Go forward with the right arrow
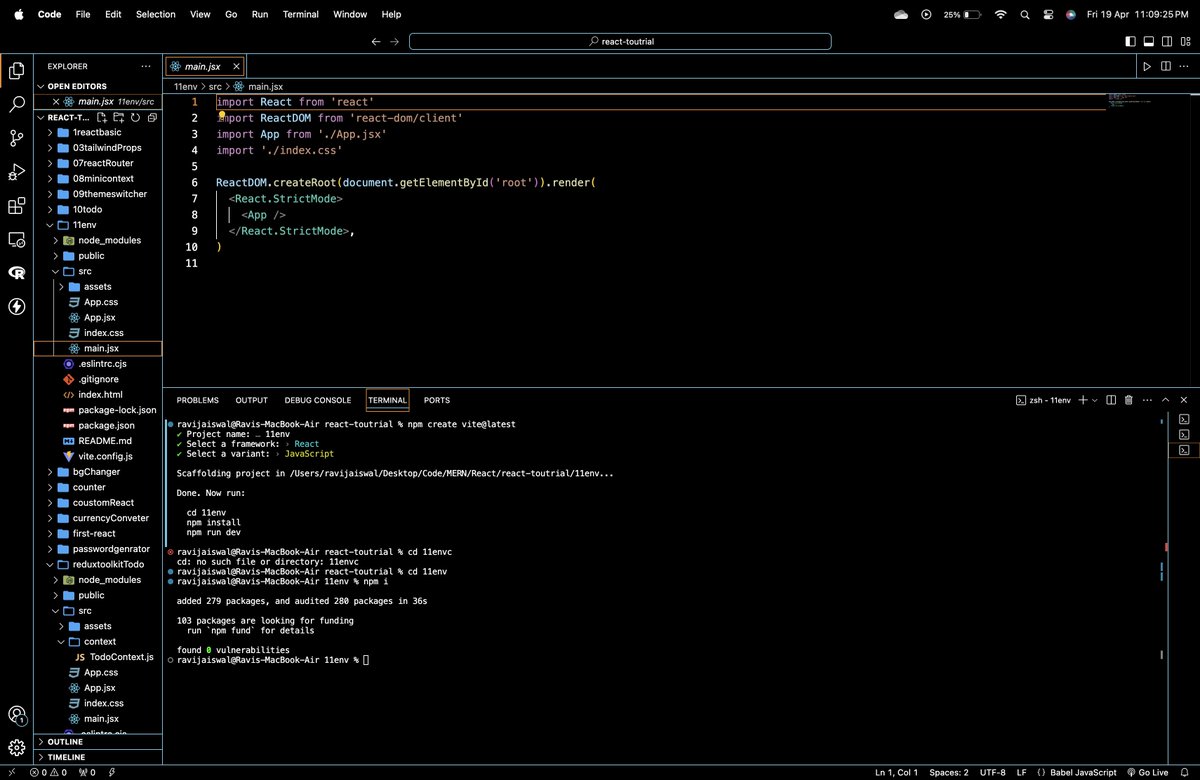Screen dimensions: 1200x780 click(395, 42)
